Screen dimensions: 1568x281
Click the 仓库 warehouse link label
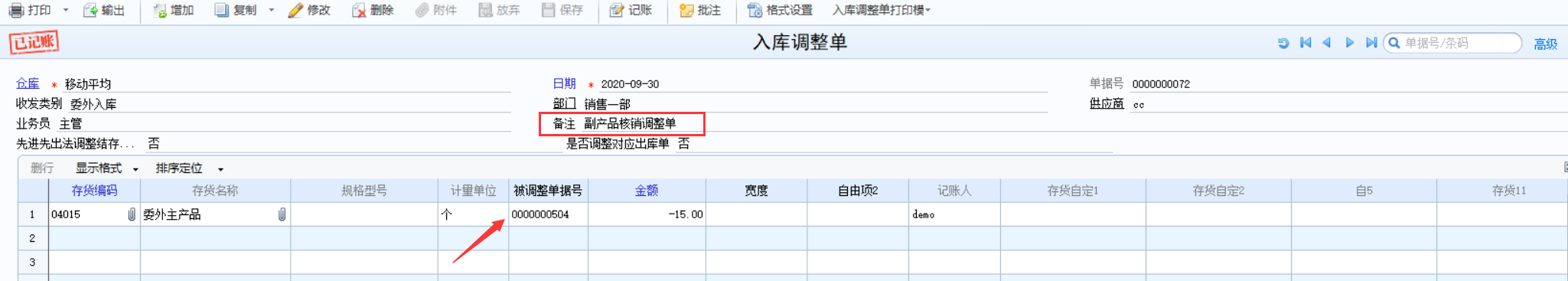[x=28, y=83]
